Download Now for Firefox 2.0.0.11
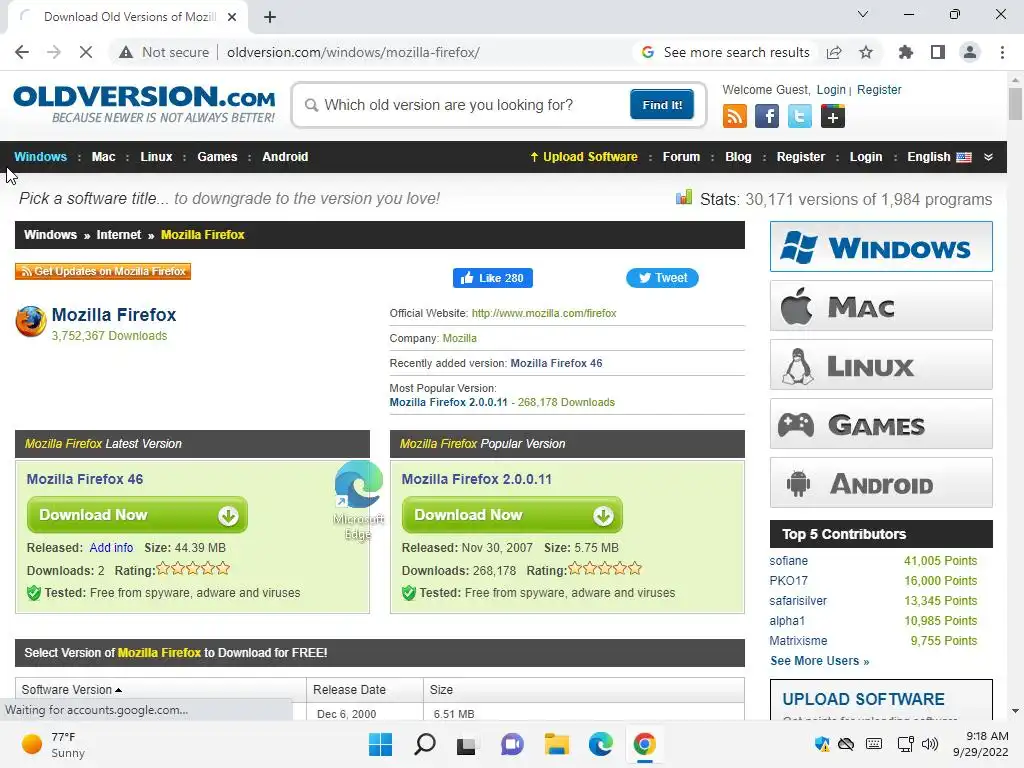 (x=512, y=515)
